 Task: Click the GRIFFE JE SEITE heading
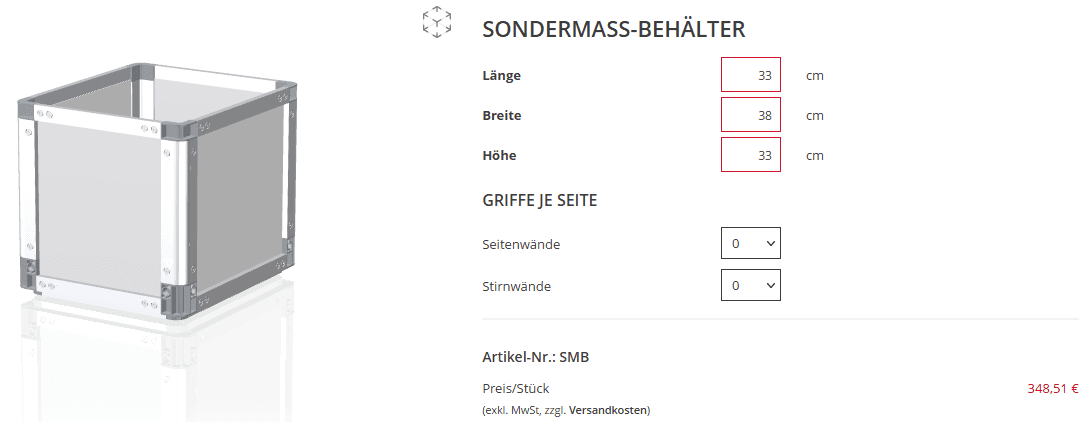pos(539,201)
